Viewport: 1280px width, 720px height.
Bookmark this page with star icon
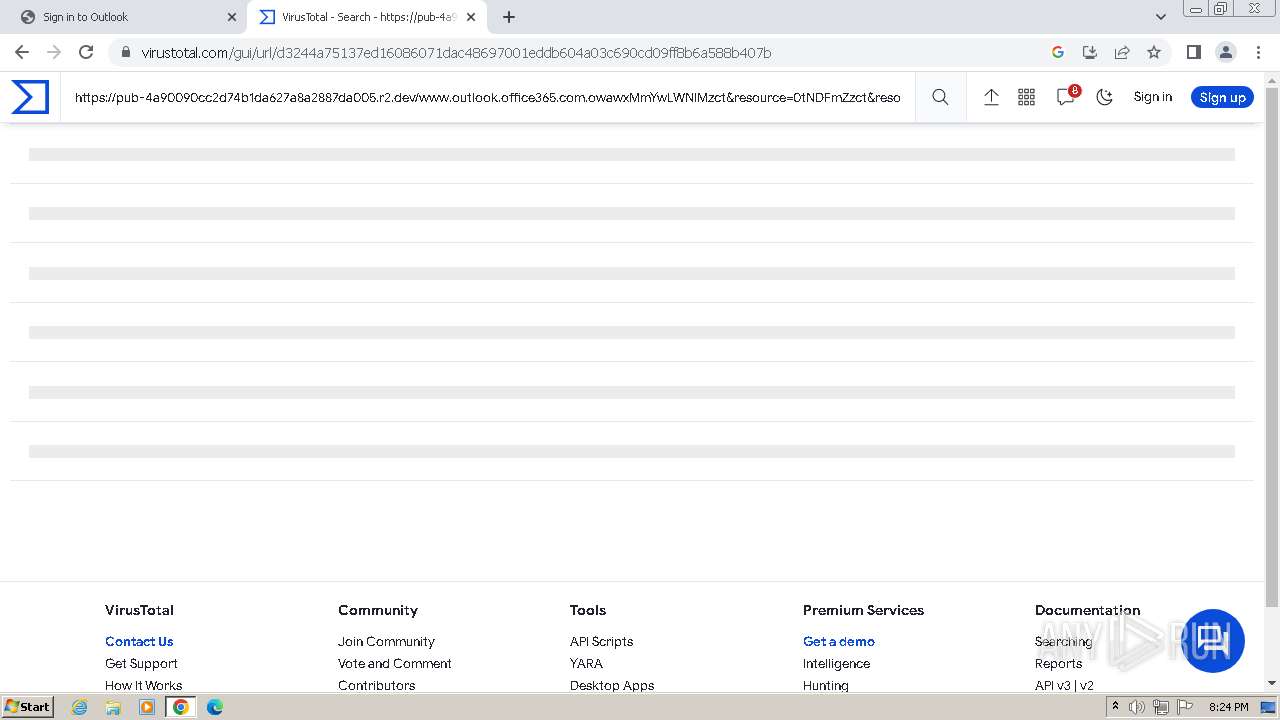(x=1154, y=52)
